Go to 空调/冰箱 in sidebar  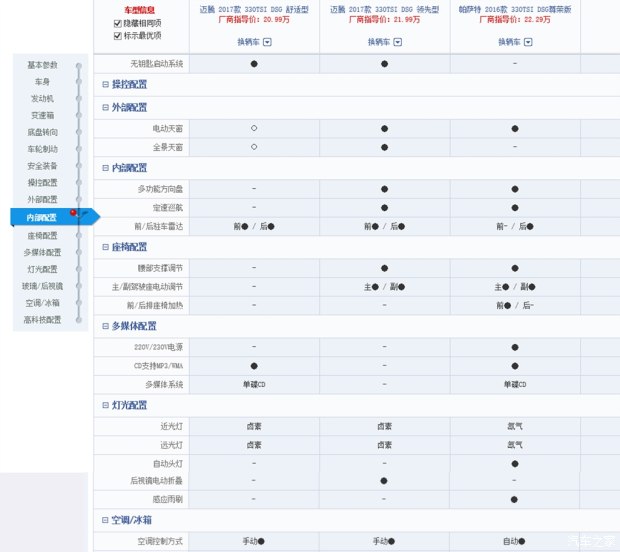pyautogui.click(x=42, y=303)
